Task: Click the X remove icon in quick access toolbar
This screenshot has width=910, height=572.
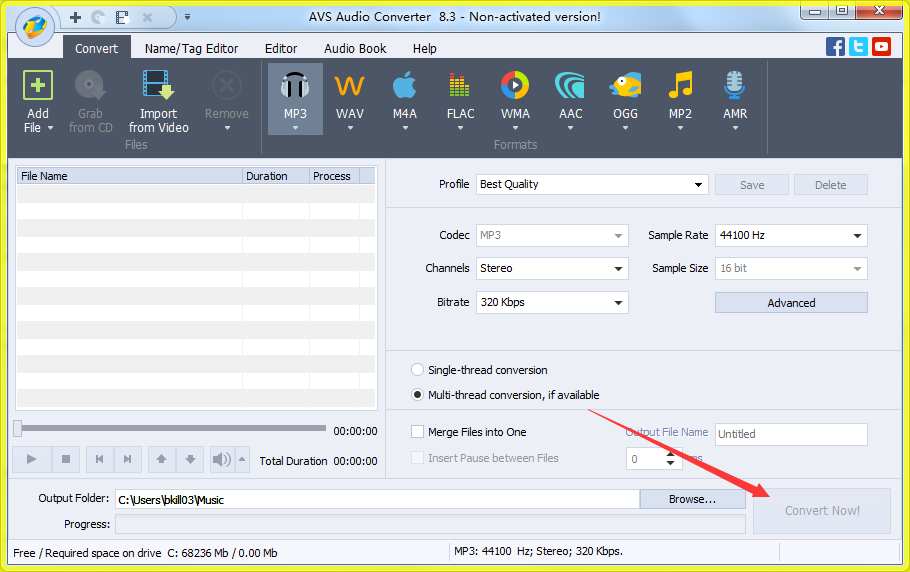Action: pyautogui.click(x=147, y=17)
